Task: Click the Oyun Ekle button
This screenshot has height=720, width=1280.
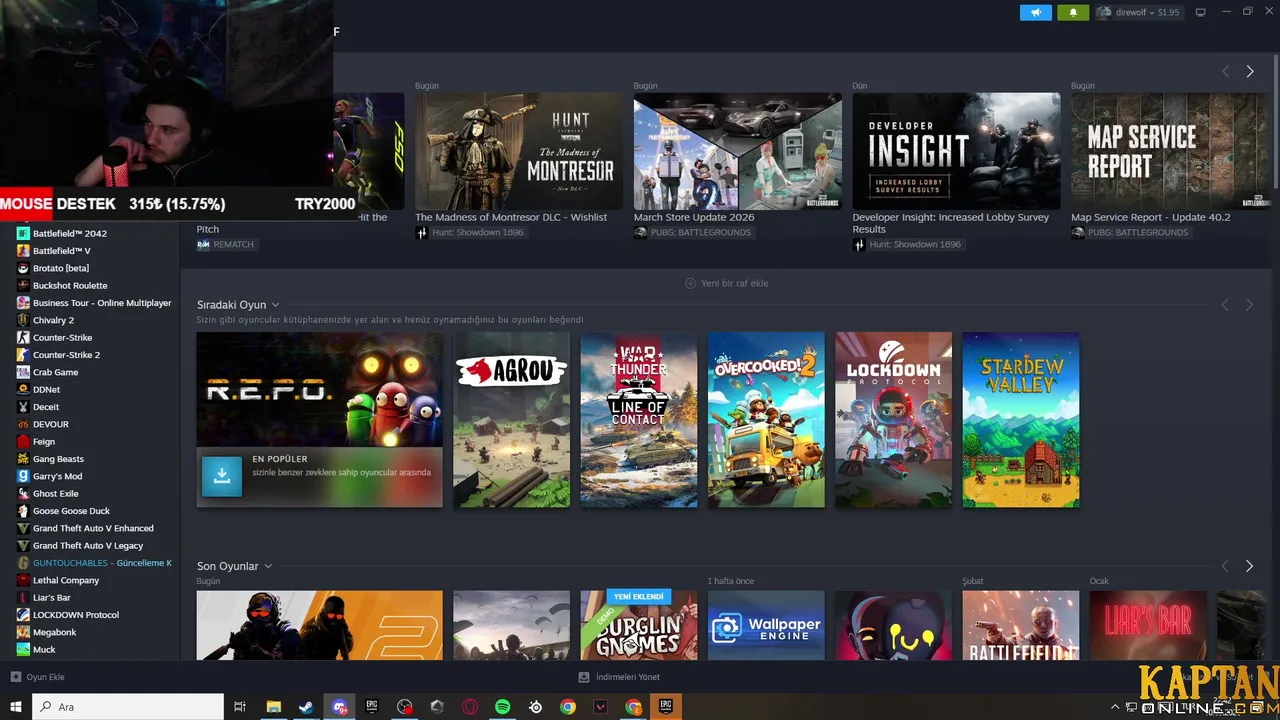Action: tap(37, 677)
